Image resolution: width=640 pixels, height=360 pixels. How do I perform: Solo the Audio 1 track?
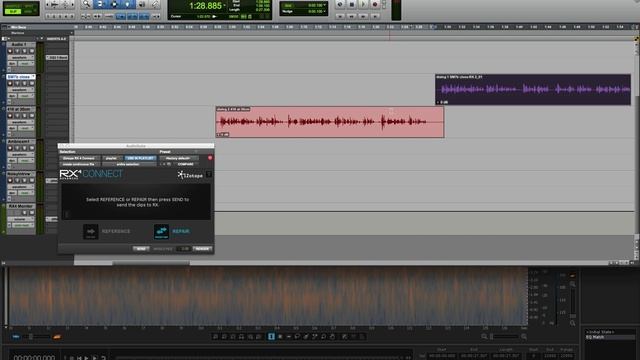click(24, 51)
